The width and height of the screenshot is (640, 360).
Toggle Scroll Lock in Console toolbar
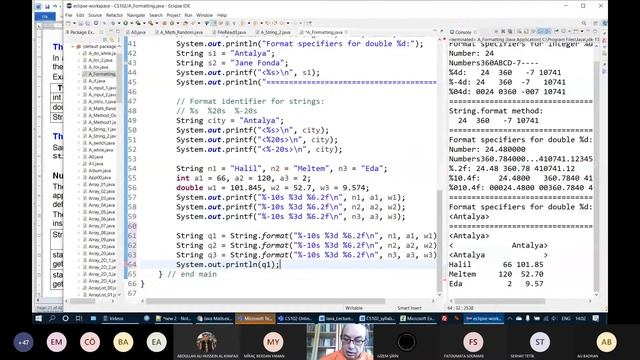coord(527,31)
